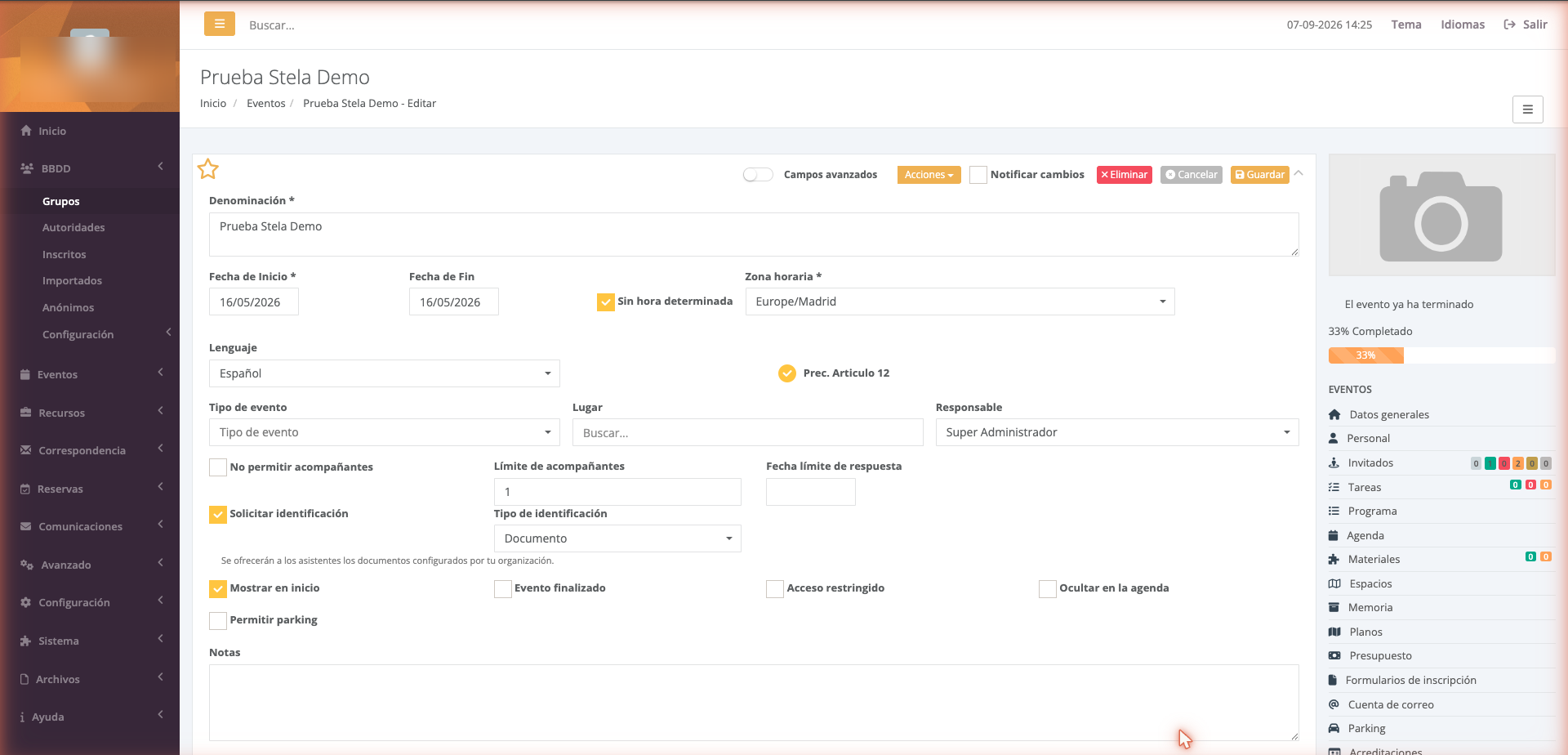The height and width of the screenshot is (755, 1568).
Task: Expand the Eventos sidebar menu
Action: [x=90, y=374]
